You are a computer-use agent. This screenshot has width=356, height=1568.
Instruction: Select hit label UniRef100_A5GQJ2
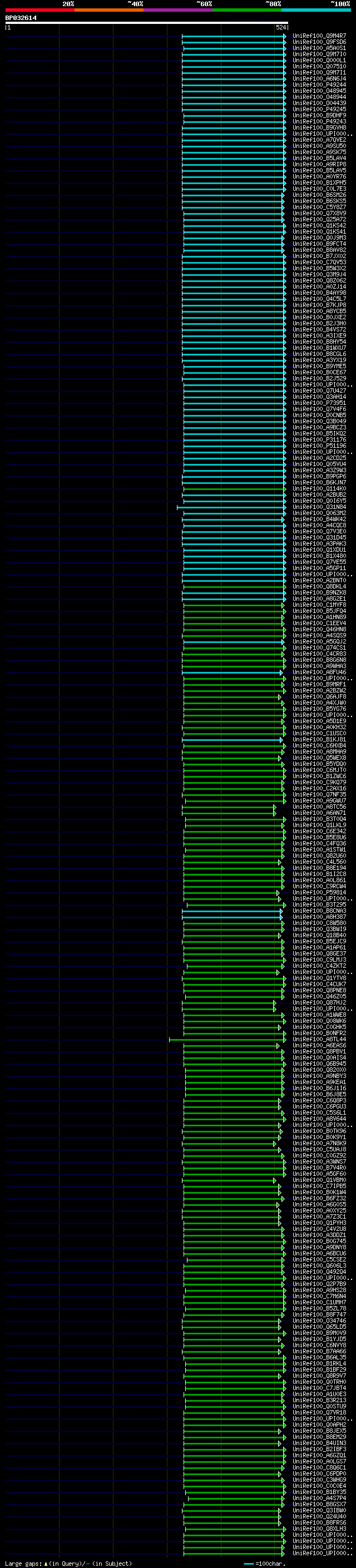tap(319, 641)
